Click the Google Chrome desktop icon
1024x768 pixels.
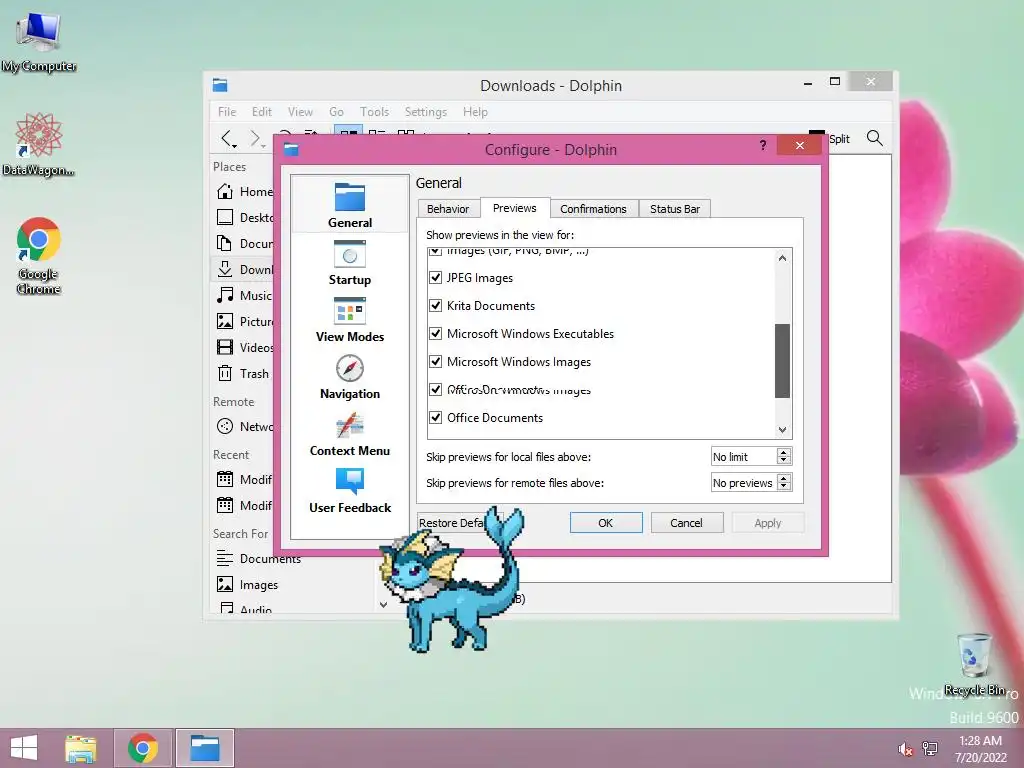39,255
